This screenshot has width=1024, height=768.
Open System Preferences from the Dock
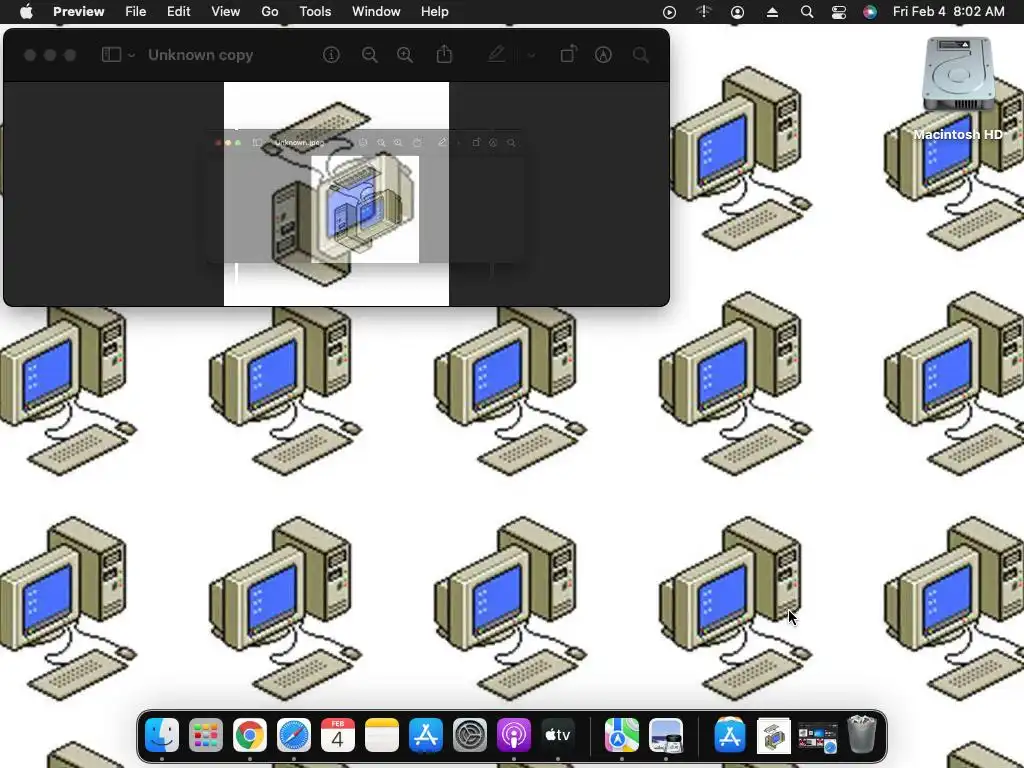click(x=470, y=735)
